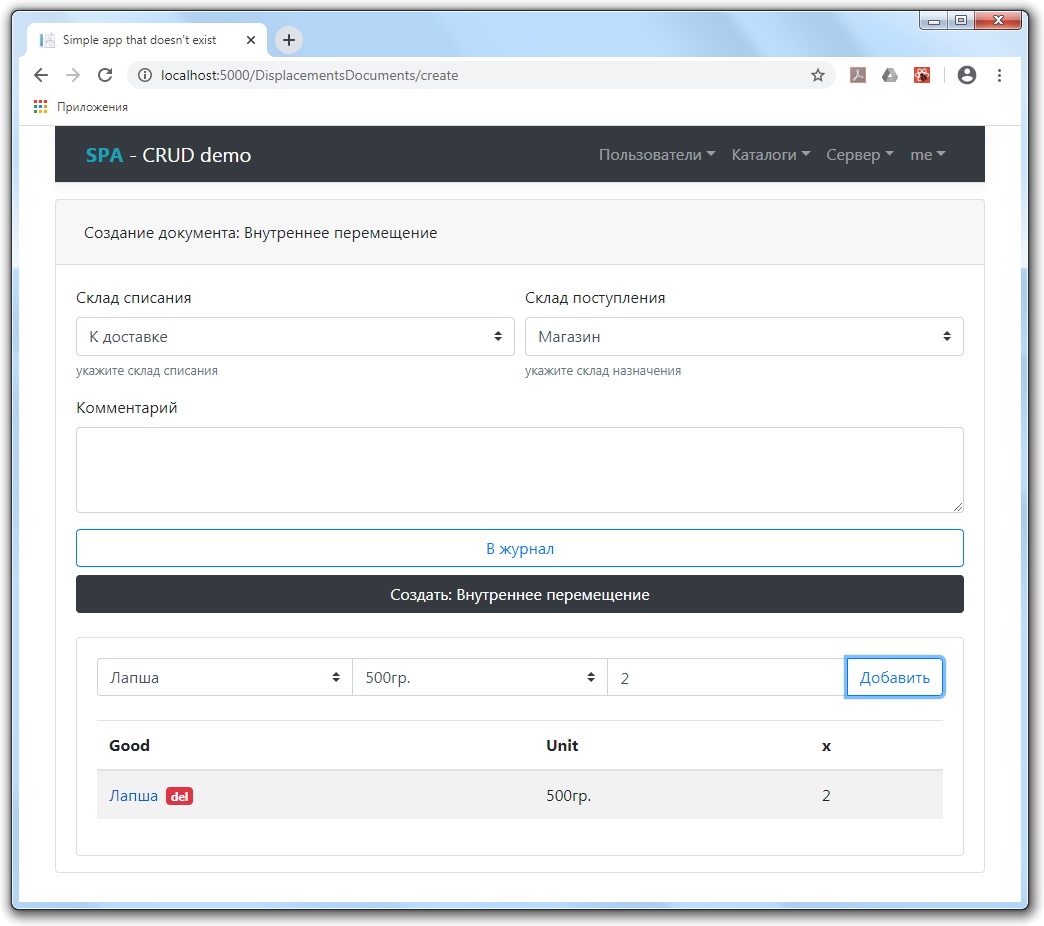Click inside the Комментарий text area
This screenshot has width=1044, height=926.
519,470
